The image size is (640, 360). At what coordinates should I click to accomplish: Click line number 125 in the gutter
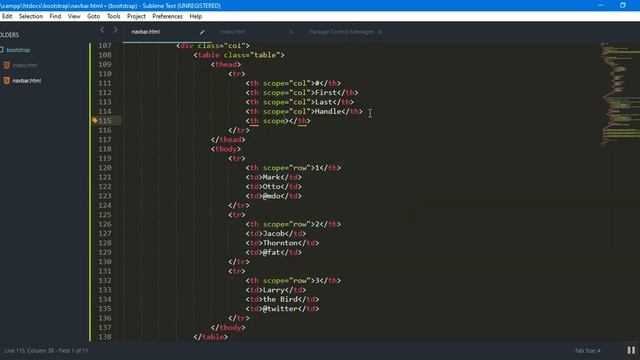105,215
